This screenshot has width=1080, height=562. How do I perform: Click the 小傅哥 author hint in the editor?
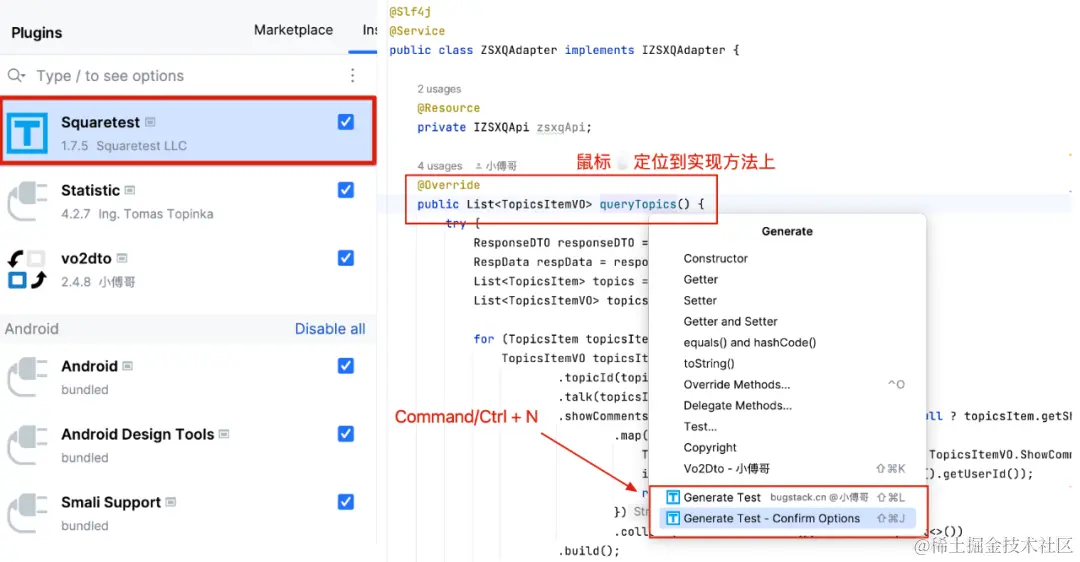(x=496, y=165)
